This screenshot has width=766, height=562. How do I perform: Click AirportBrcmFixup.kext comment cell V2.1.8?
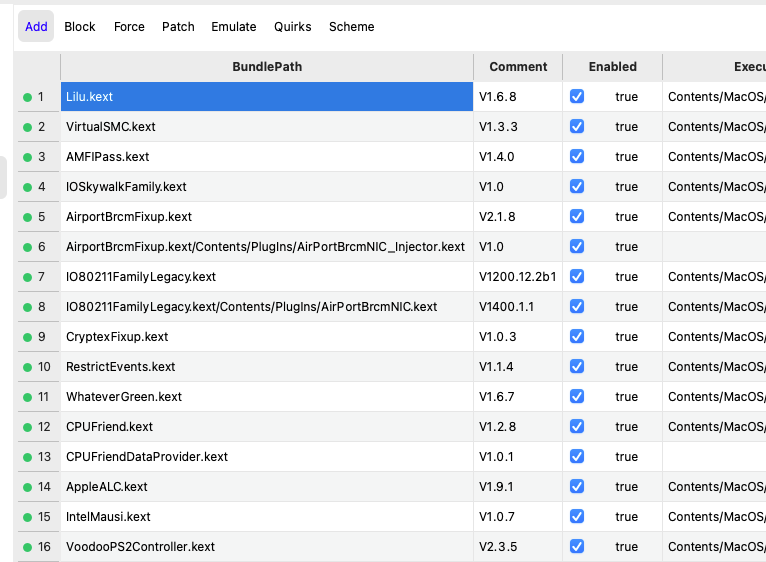tap(518, 217)
